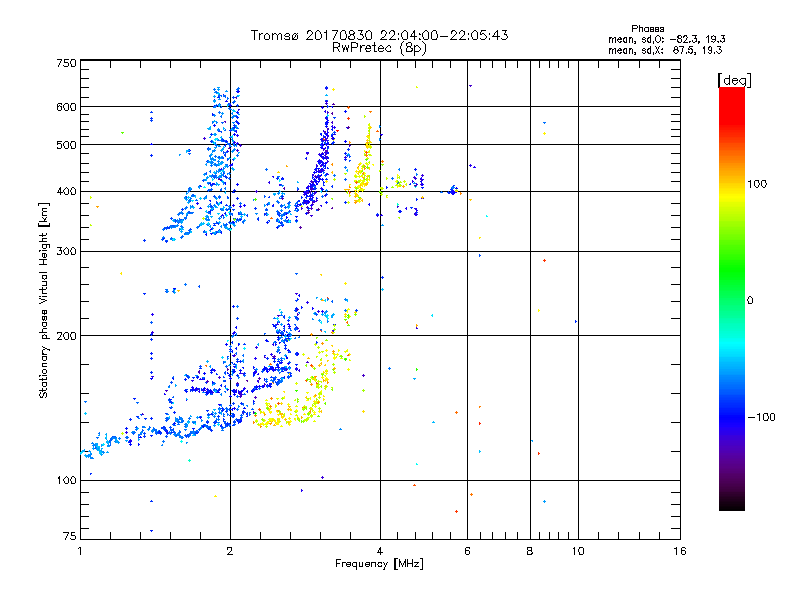
Task: Click the subtitle 'RwPretec (8p)'
Action: tap(379, 48)
